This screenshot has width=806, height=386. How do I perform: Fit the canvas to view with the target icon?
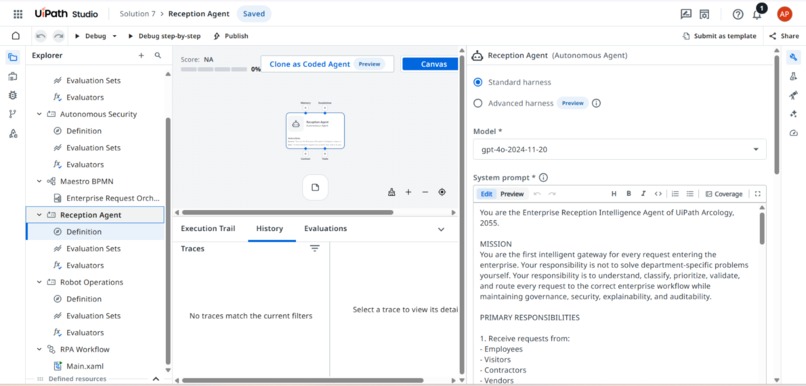point(442,192)
